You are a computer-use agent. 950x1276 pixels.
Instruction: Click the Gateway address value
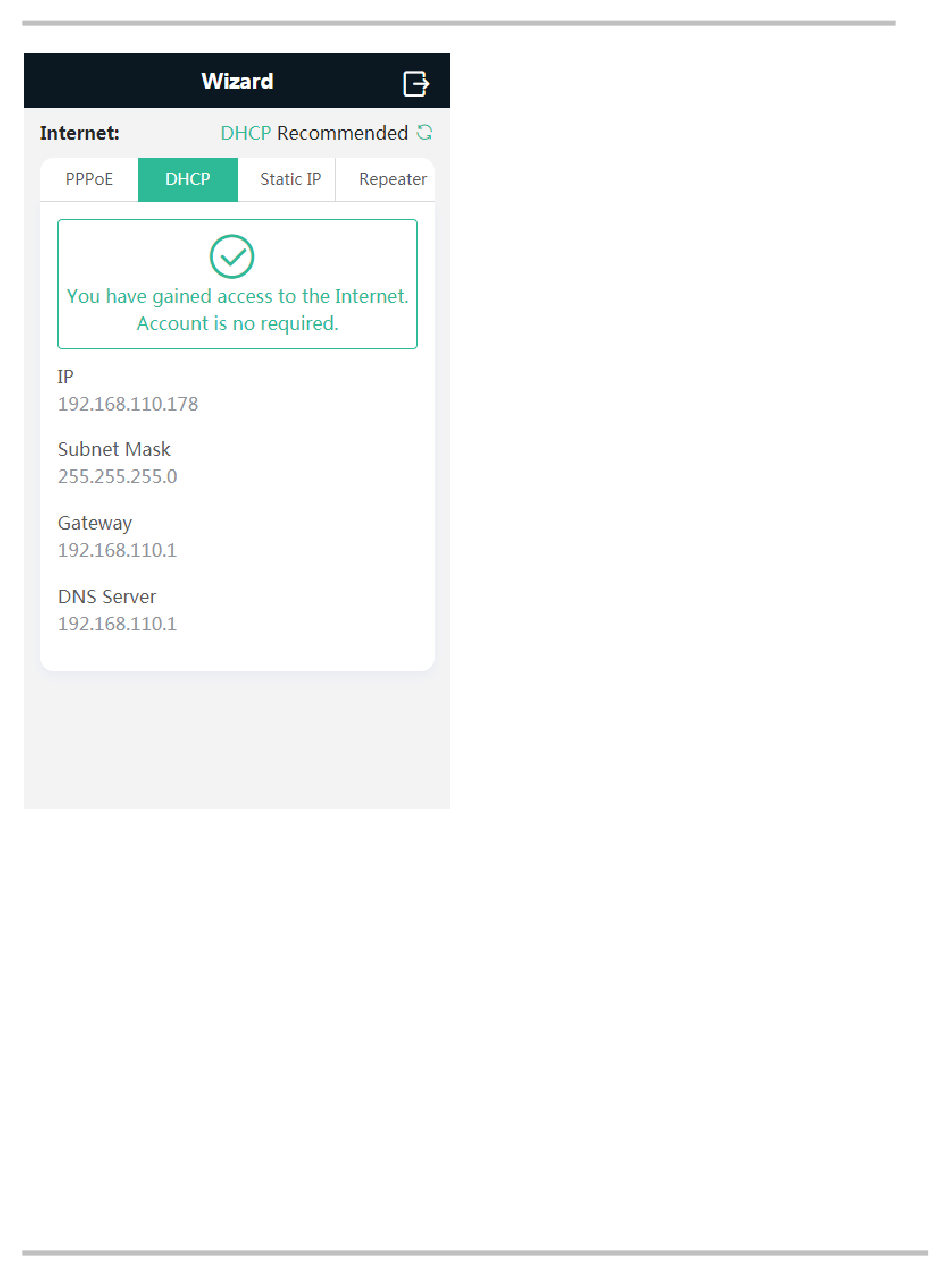117,550
